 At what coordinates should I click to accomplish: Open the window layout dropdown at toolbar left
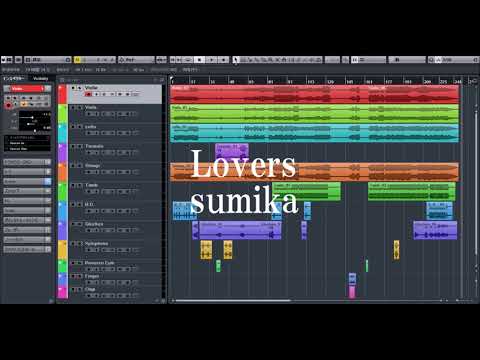[48, 60]
